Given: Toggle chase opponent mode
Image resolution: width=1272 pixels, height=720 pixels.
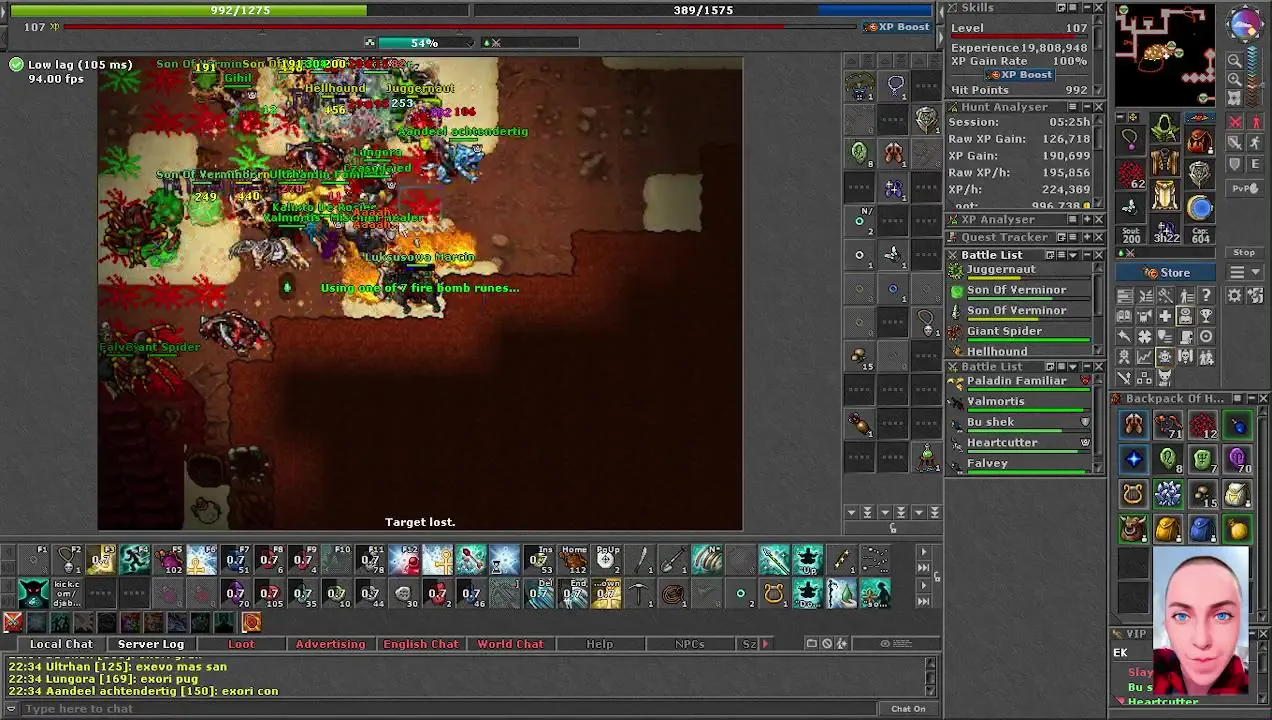Looking at the screenshot, I should tap(1256, 143).
